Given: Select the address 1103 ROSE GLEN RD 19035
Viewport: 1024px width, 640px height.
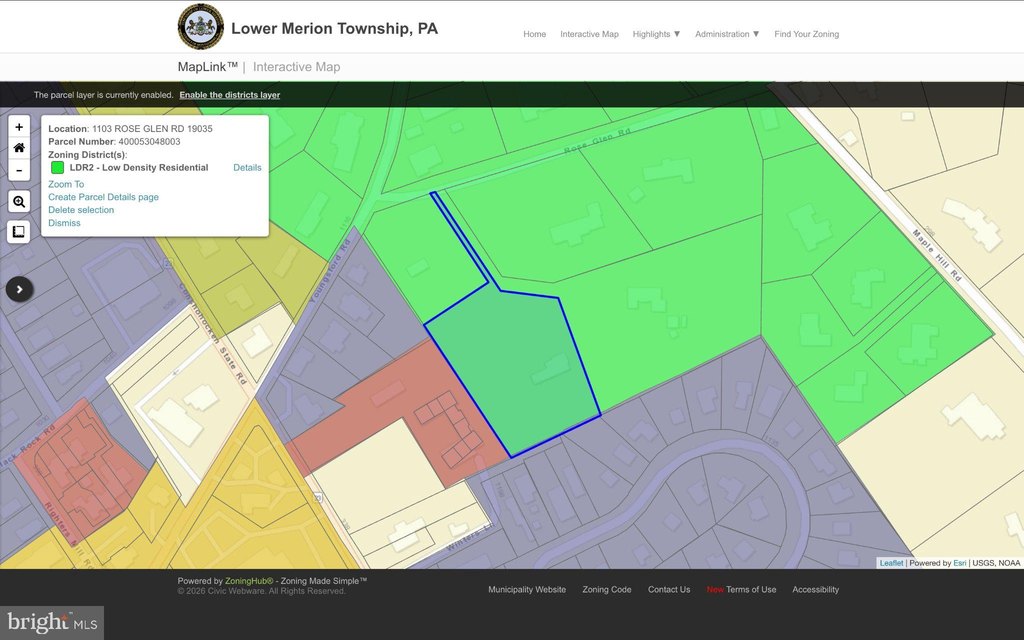Looking at the screenshot, I should pos(152,129).
